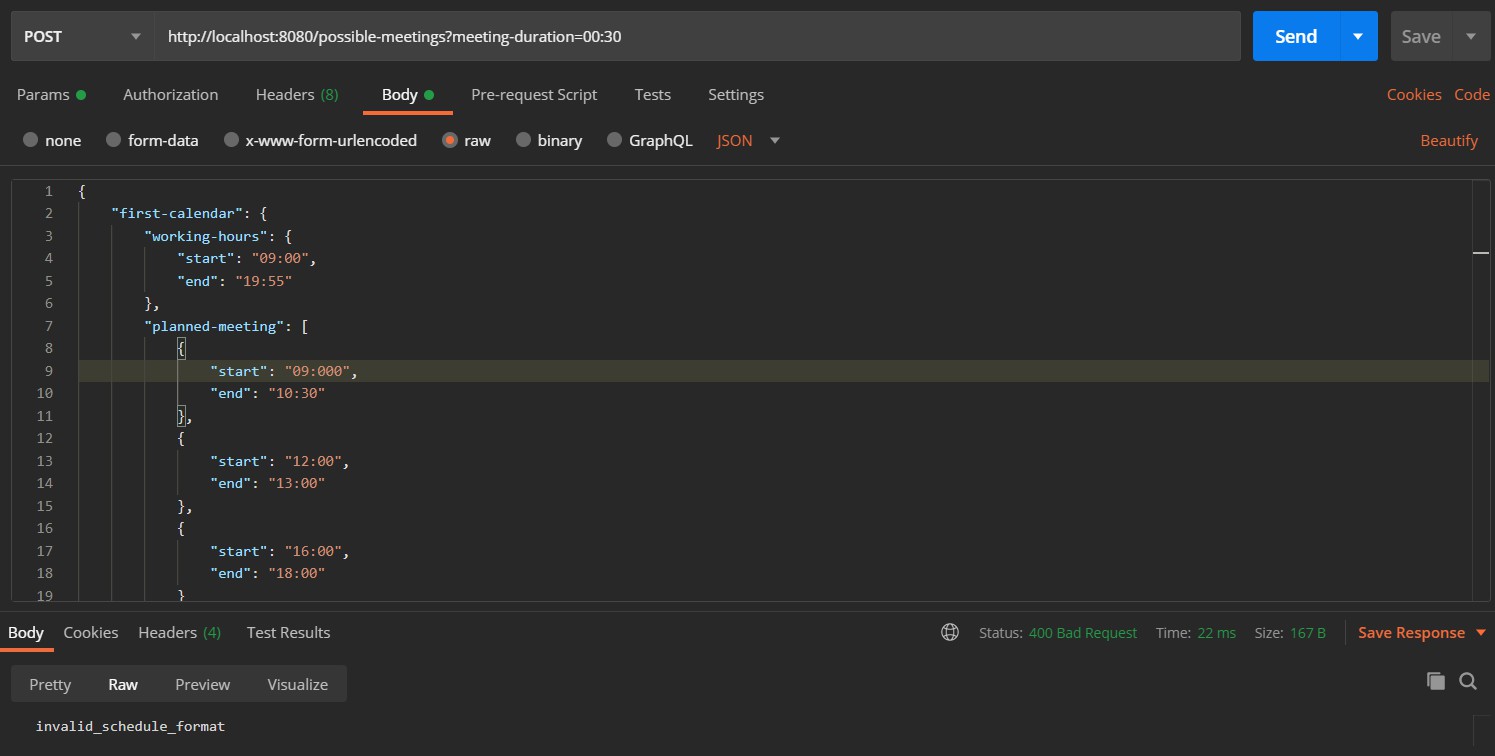
Task: Select the GraphQL body type
Action: (x=650, y=140)
